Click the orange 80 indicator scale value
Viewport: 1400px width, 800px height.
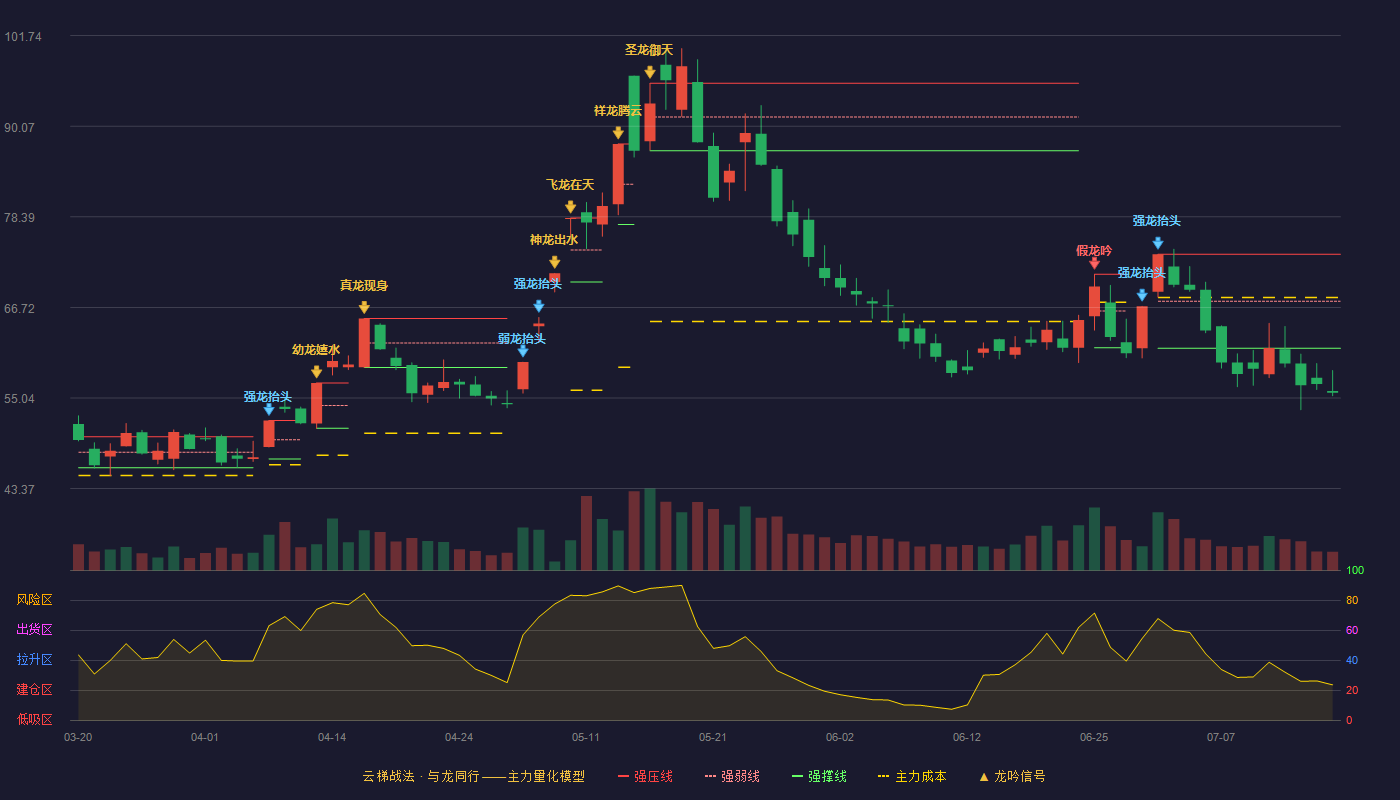point(1352,601)
